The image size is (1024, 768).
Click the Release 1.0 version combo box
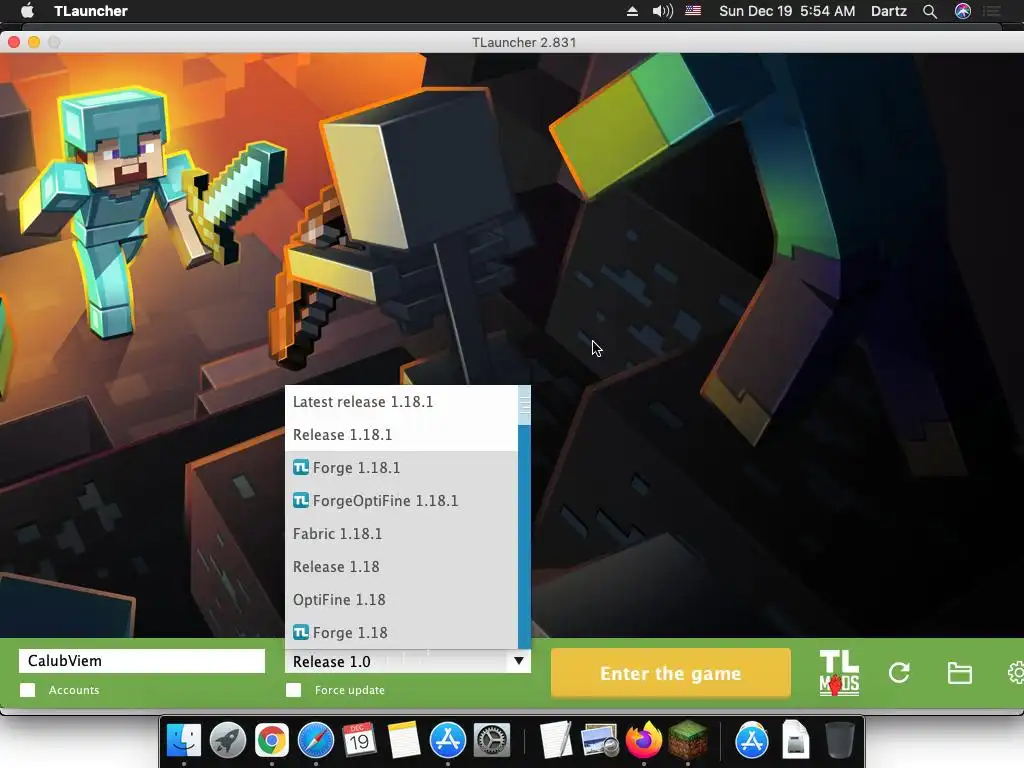pyautogui.click(x=408, y=661)
